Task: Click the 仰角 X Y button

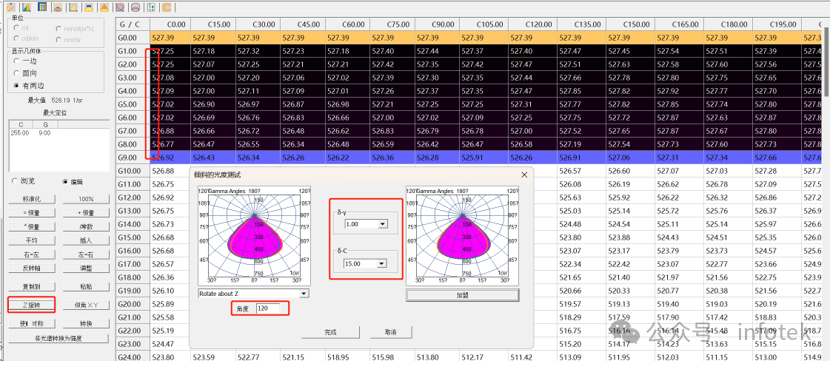Action: (x=85, y=305)
